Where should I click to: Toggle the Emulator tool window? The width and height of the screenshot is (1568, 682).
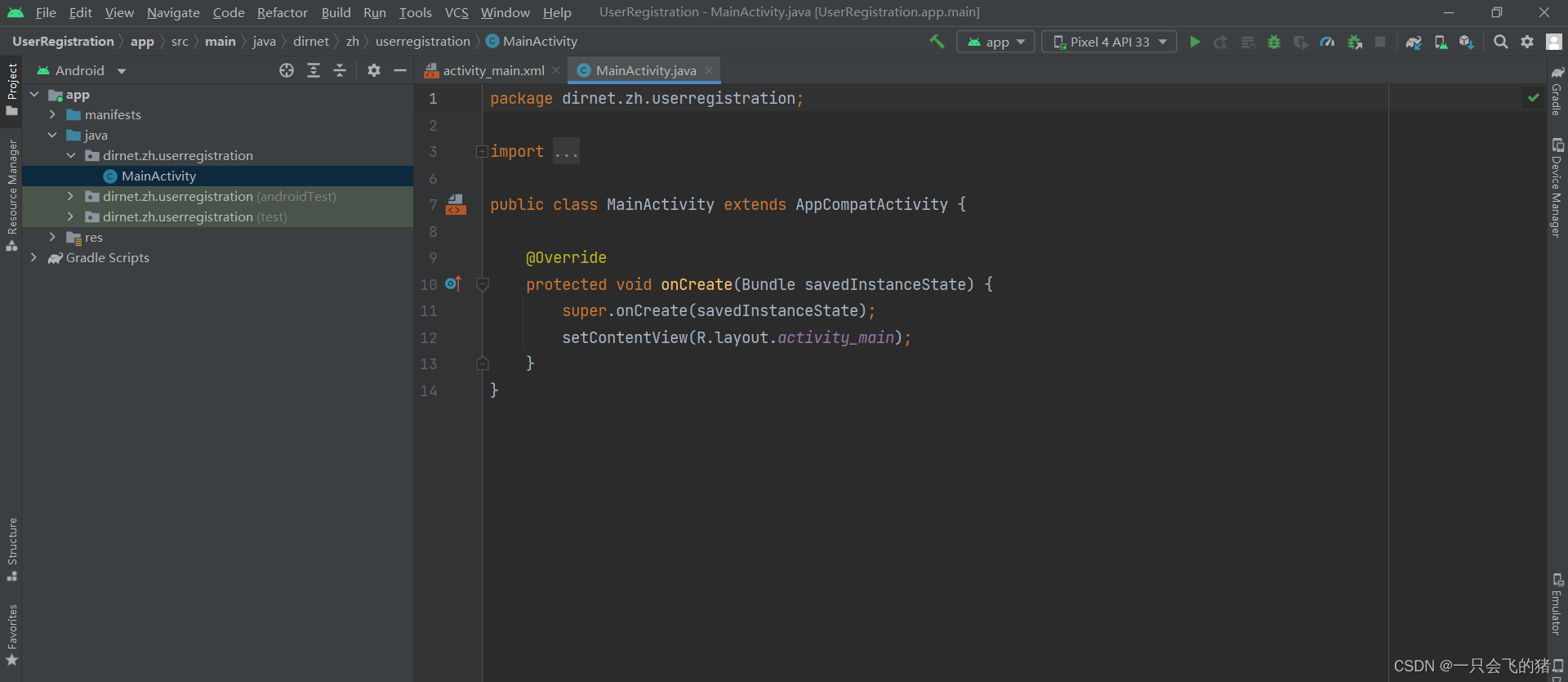click(x=1557, y=604)
